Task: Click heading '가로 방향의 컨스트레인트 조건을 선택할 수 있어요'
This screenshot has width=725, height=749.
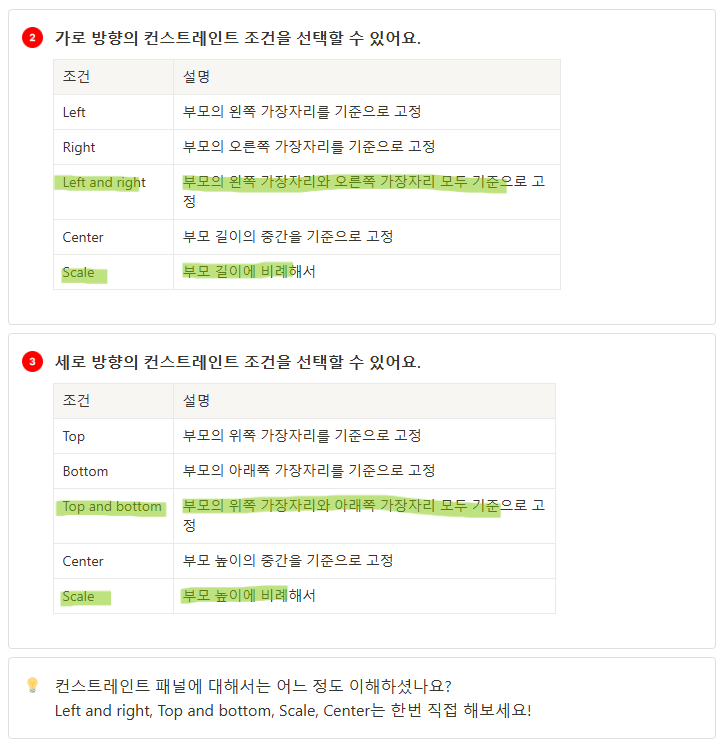Action: coord(237,38)
